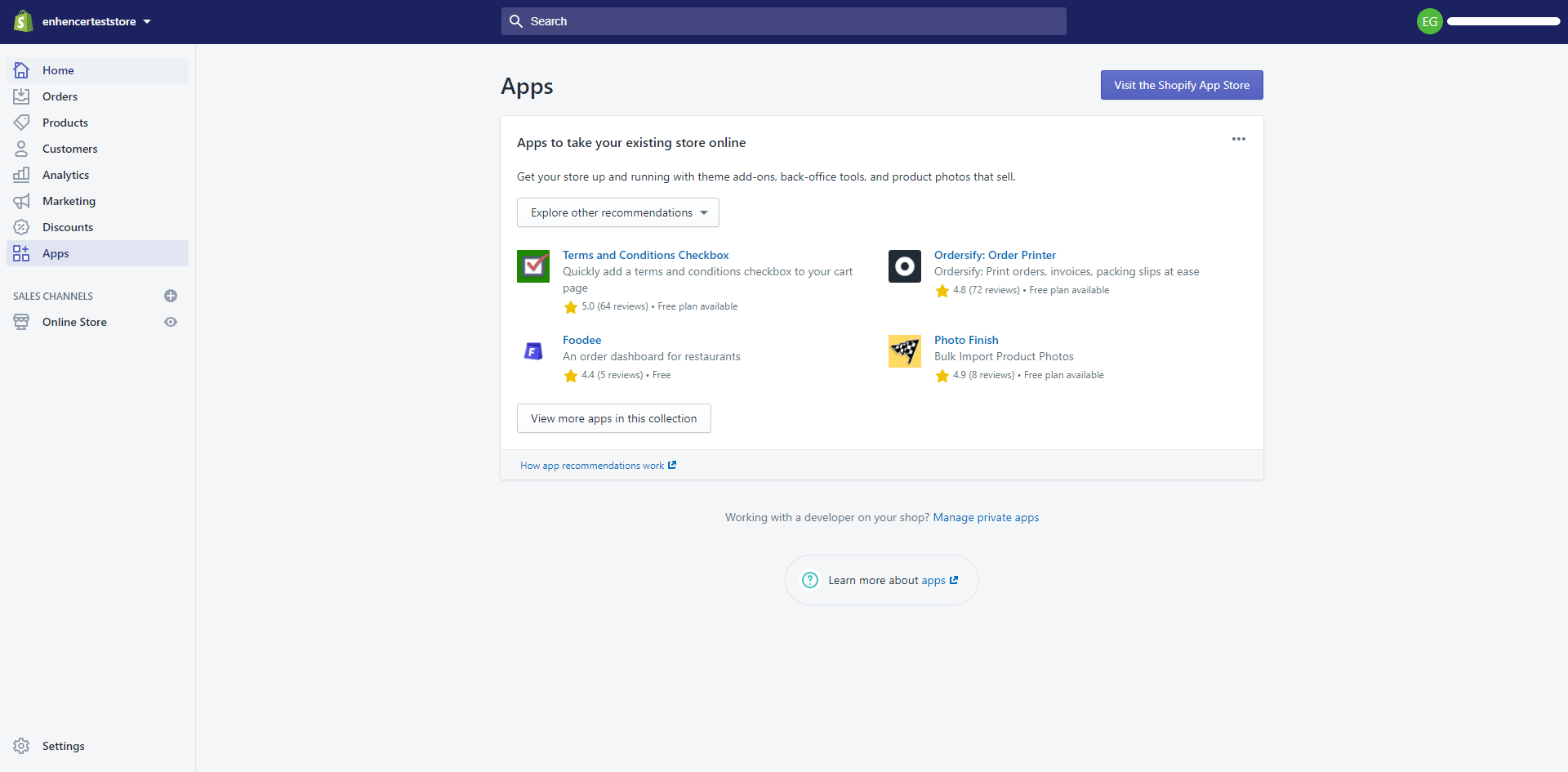The image size is (1568, 772).
Task: Click '4.8 (72 reviews)' rating text
Action: coord(986,290)
